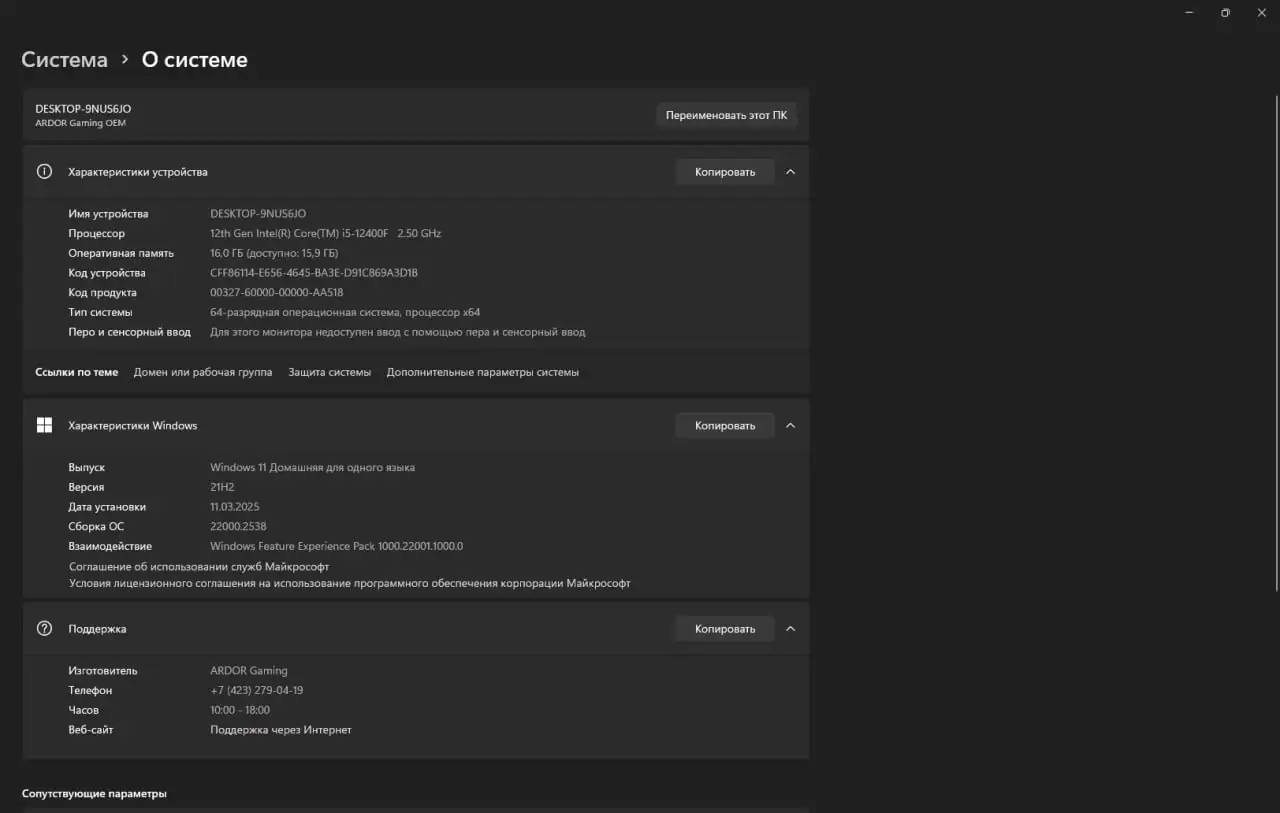Copy the device specifications with "Копировать"

tap(725, 172)
